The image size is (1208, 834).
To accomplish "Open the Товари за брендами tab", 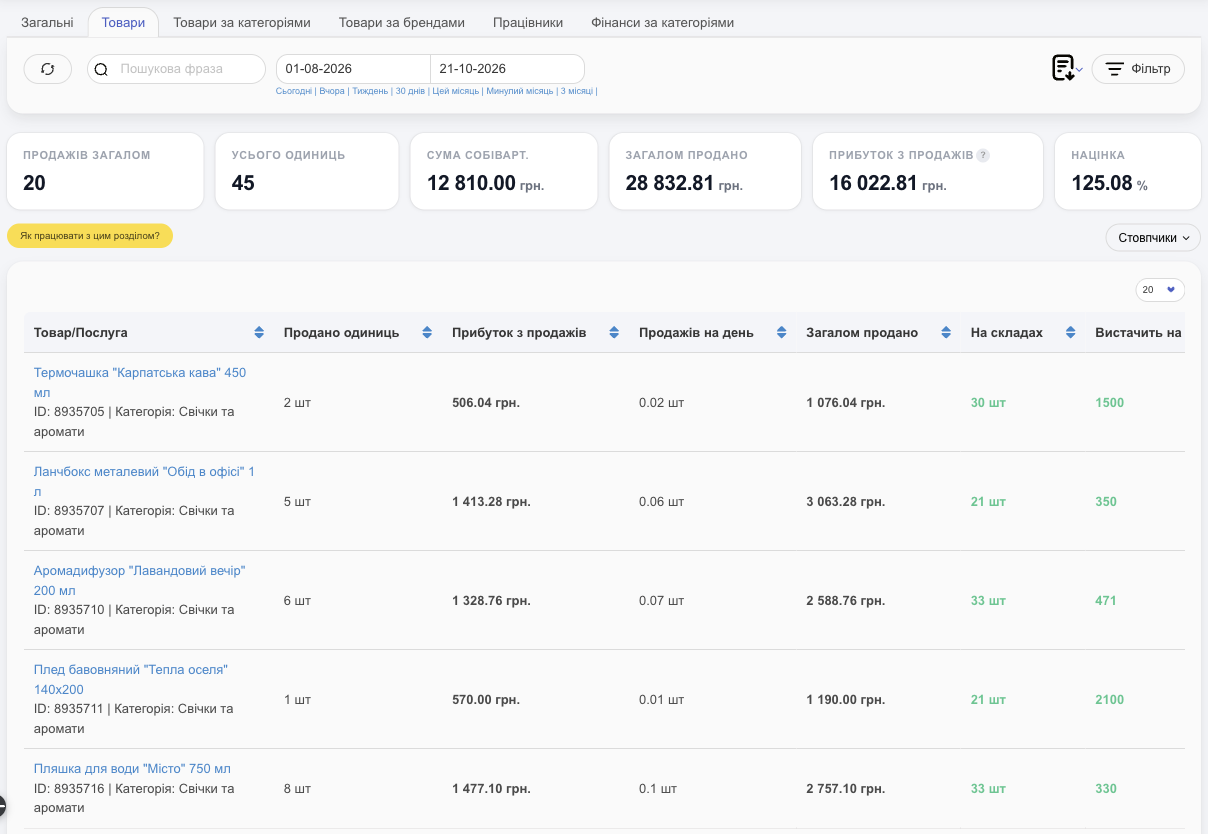I will (402, 23).
